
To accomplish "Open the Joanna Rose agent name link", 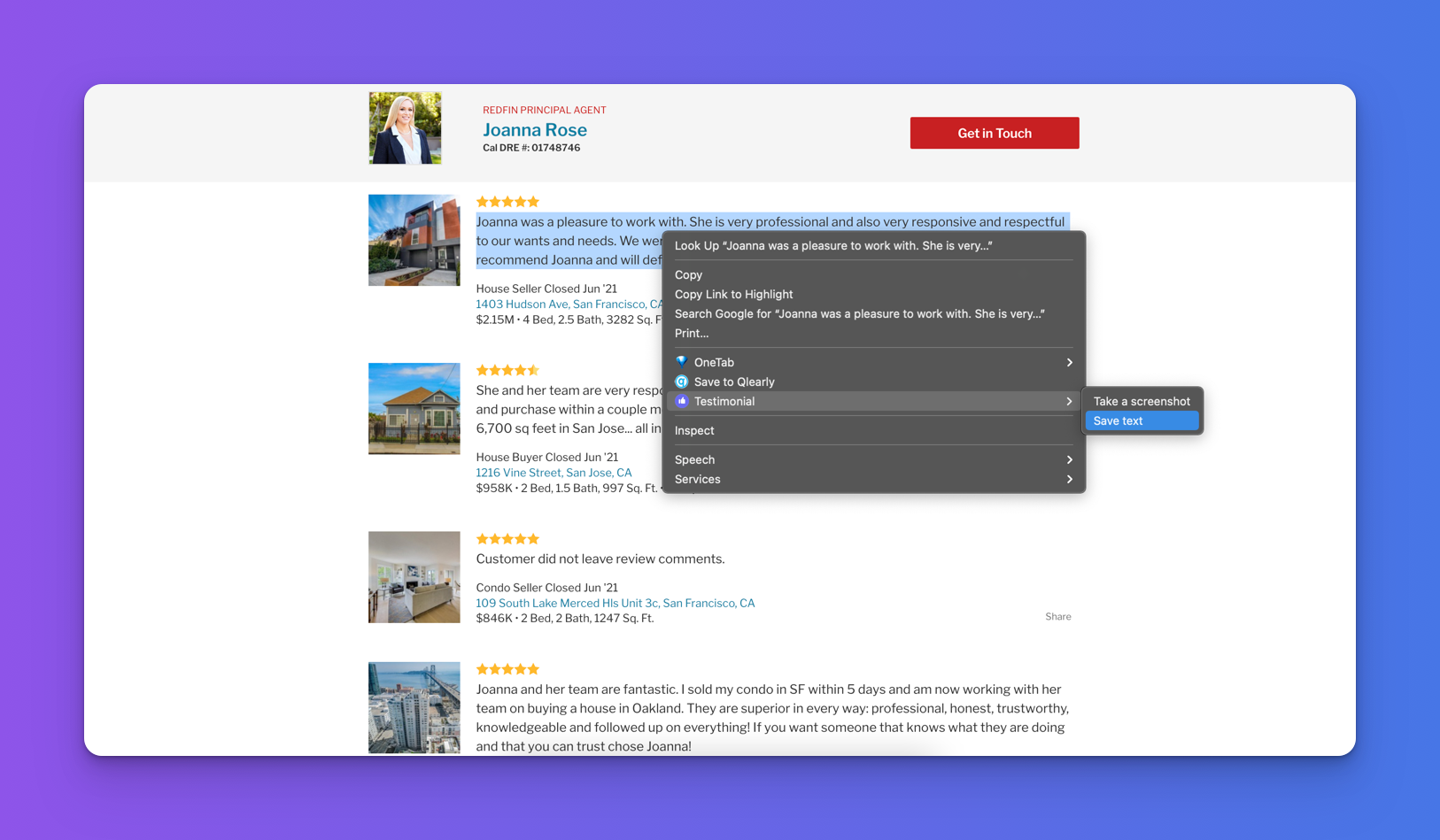I will click(x=534, y=130).
